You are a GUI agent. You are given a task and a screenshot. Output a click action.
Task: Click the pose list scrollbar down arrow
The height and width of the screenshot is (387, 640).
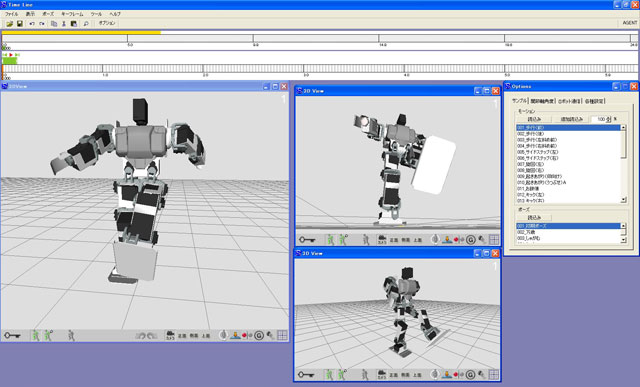coord(623,240)
